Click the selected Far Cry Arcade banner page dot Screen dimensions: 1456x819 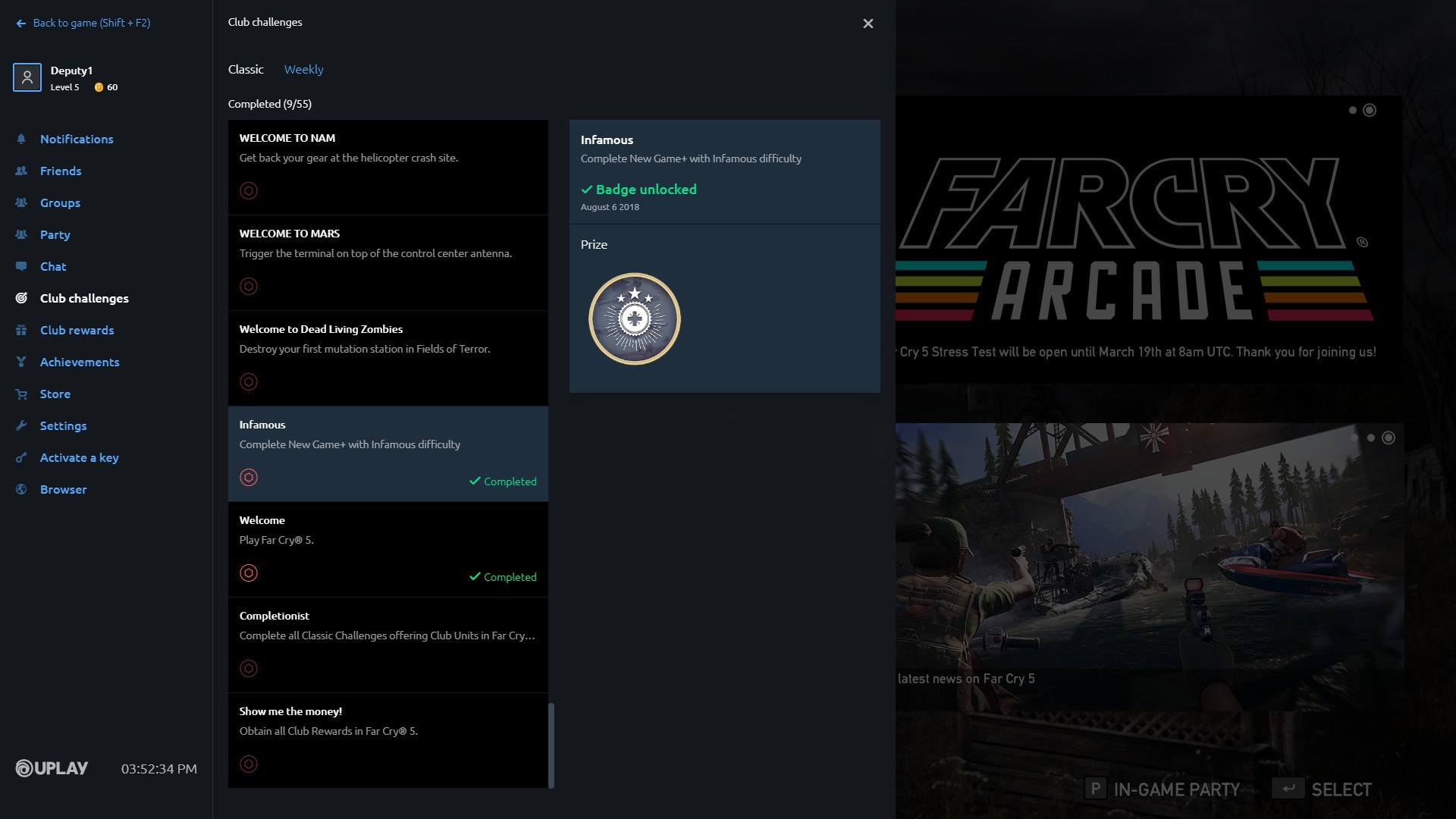coord(1370,110)
